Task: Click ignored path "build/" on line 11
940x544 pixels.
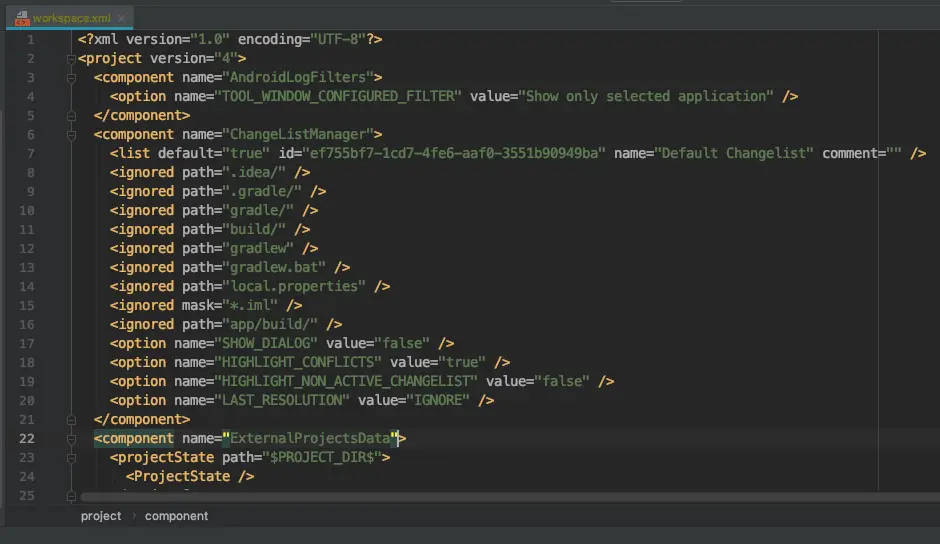Action: click(x=254, y=230)
